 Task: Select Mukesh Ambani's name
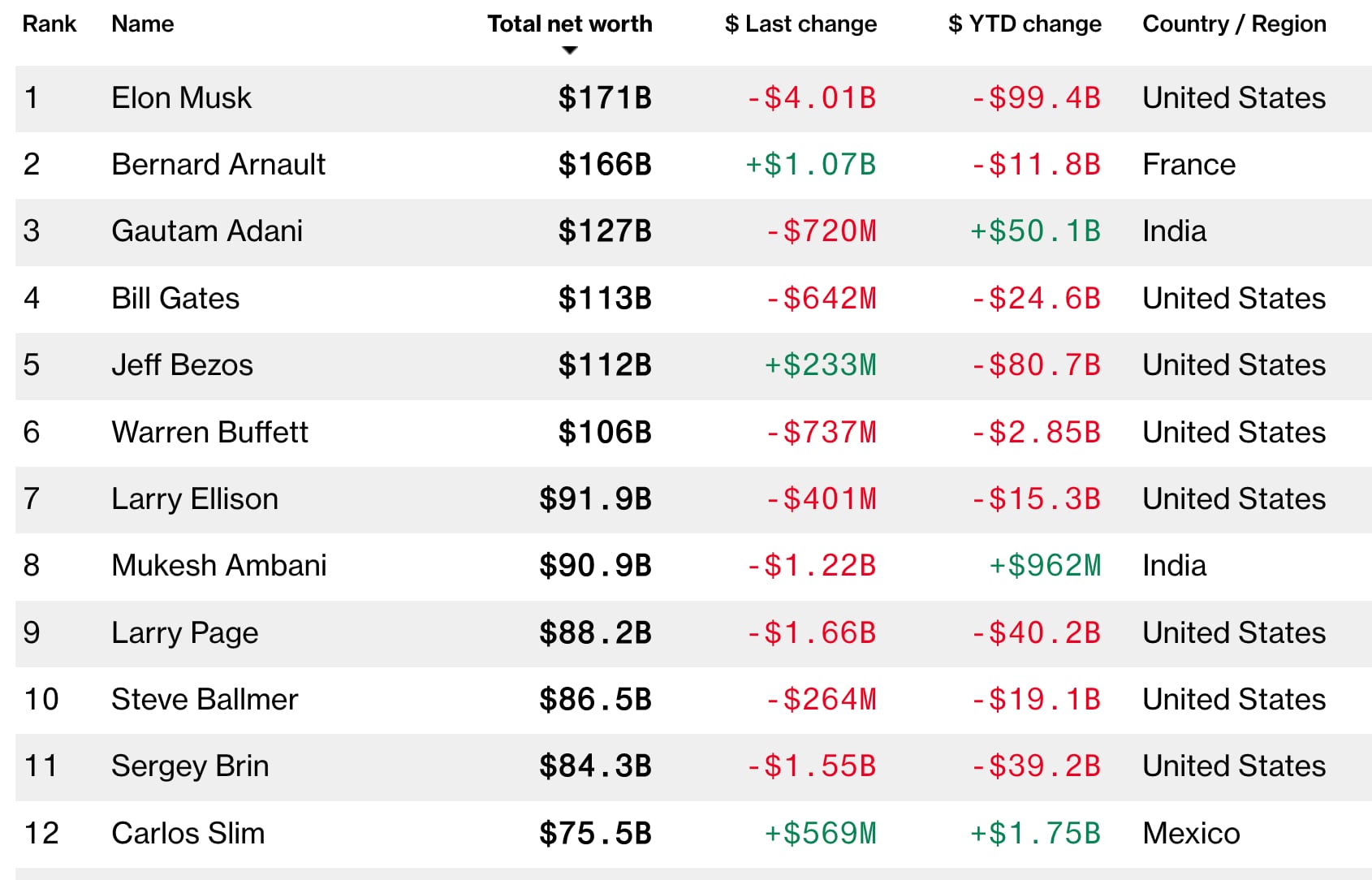pos(219,566)
